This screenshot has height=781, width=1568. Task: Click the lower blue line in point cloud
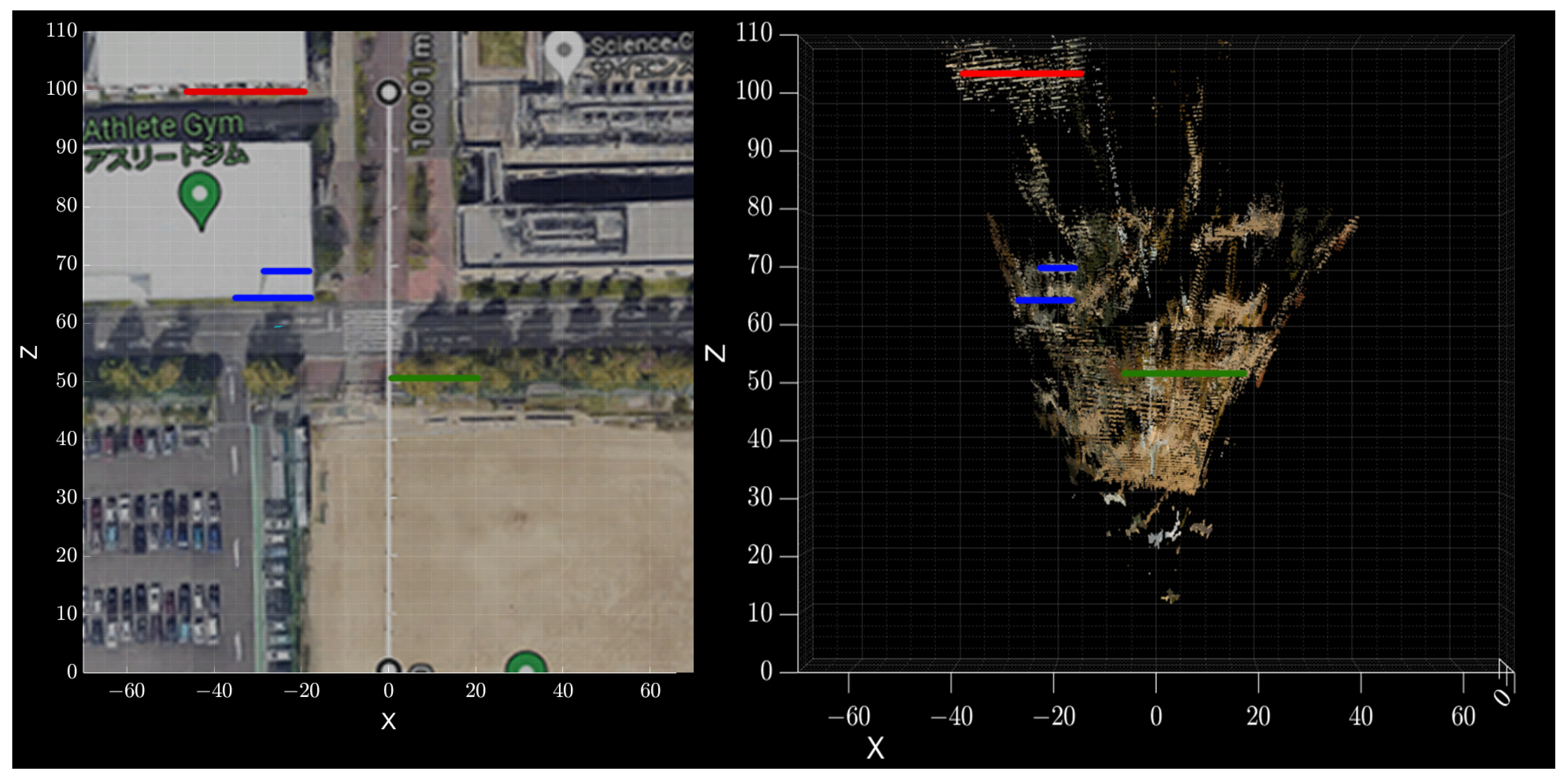pyautogui.click(x=1044, y=301)
